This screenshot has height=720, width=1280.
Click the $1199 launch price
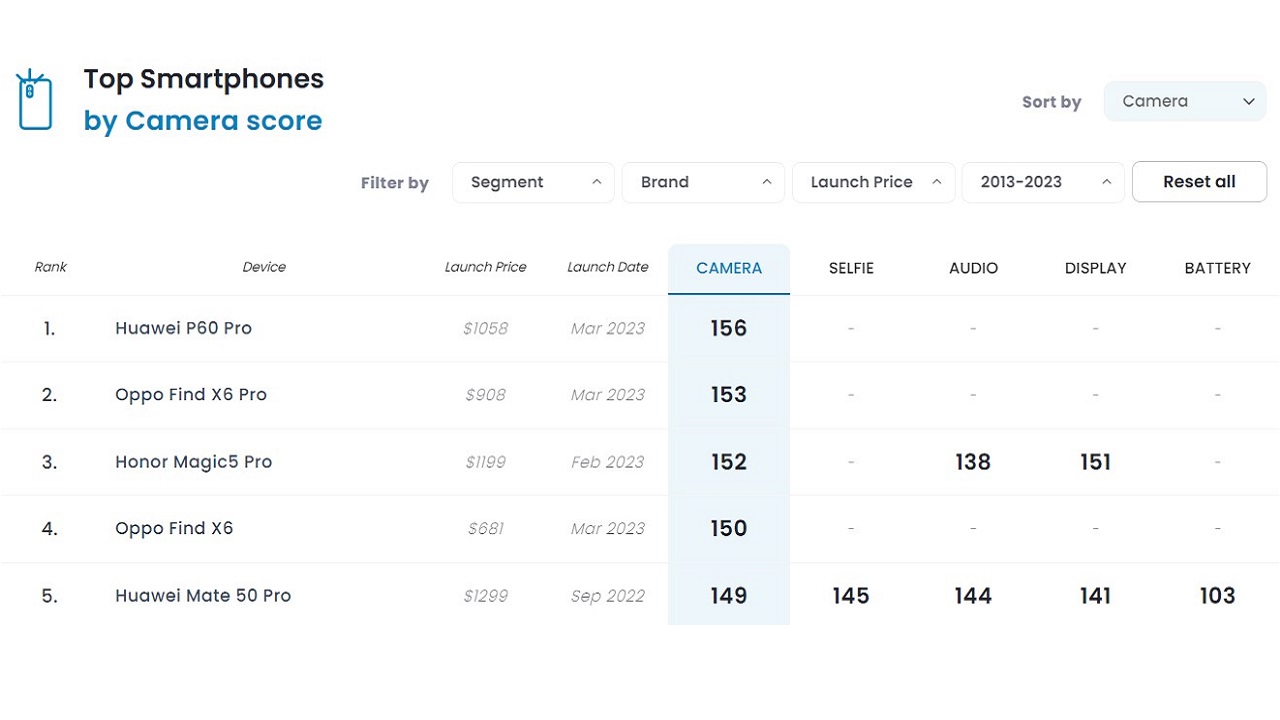[485, 462]
